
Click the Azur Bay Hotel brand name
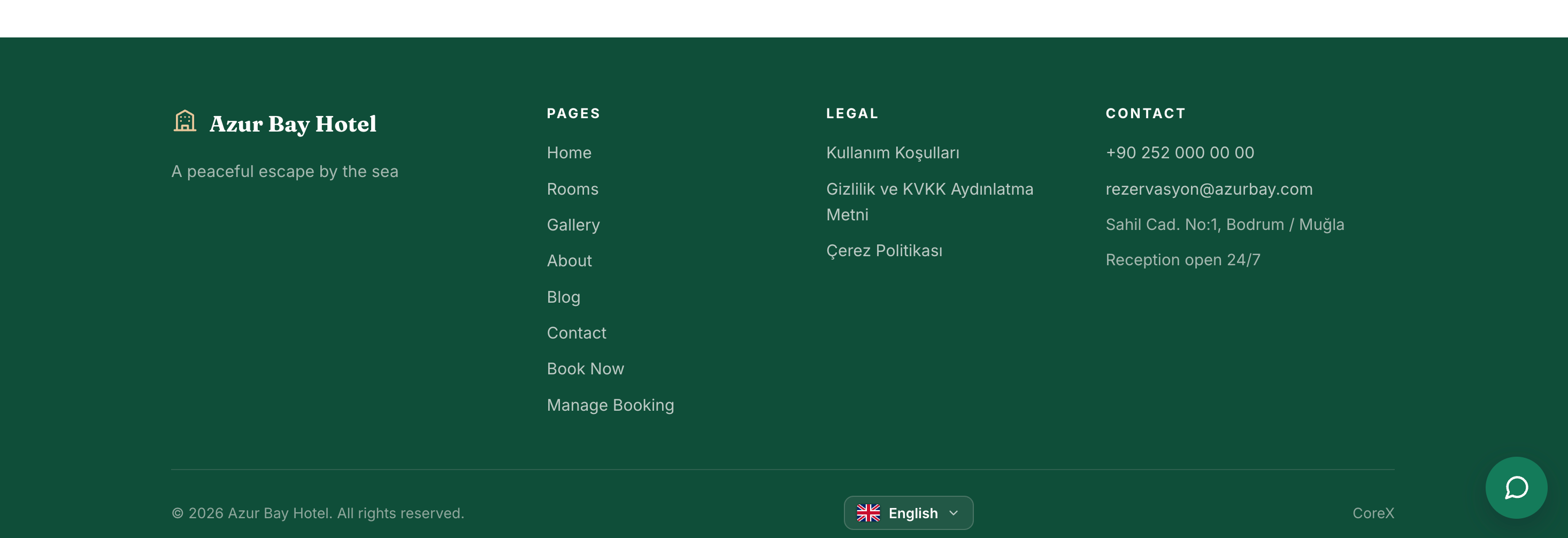tap(293, 124)
